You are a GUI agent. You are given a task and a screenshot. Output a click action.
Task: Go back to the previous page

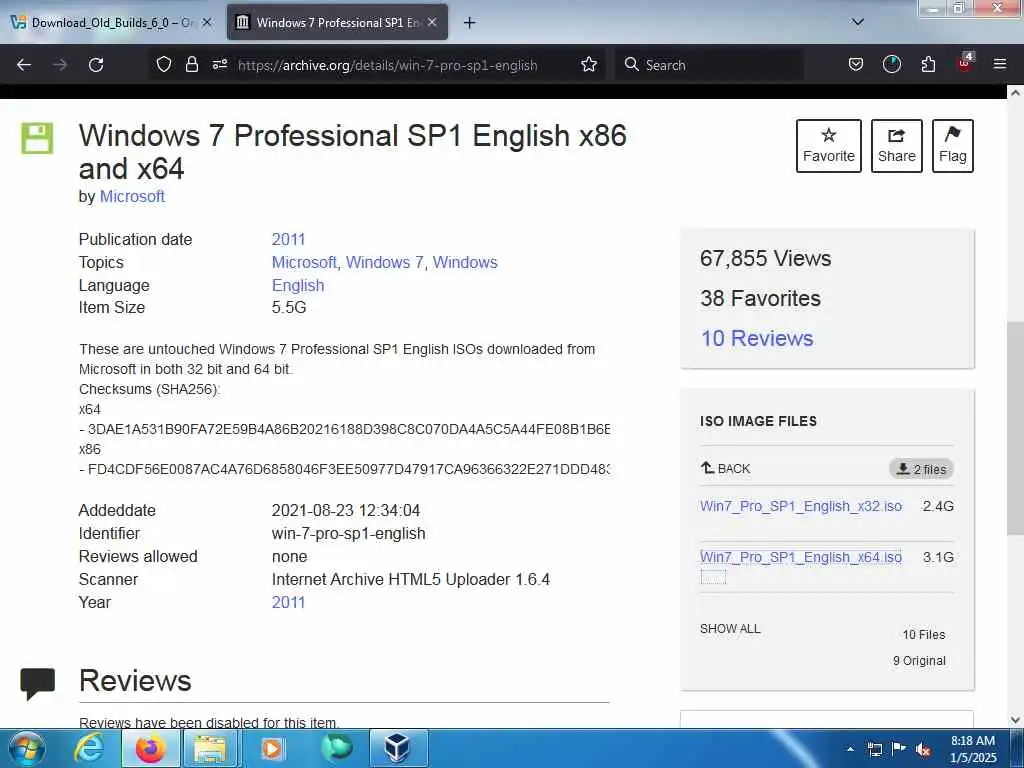click(x=24, y=65)
